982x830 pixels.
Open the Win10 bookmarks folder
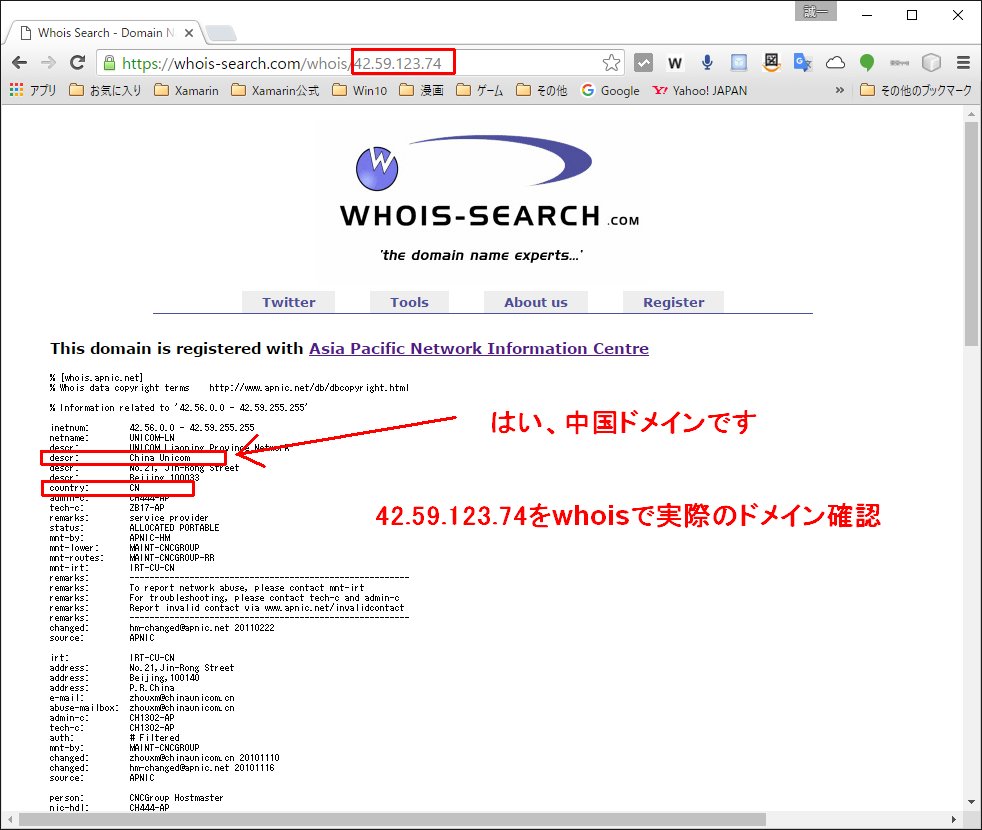[359, 90]
